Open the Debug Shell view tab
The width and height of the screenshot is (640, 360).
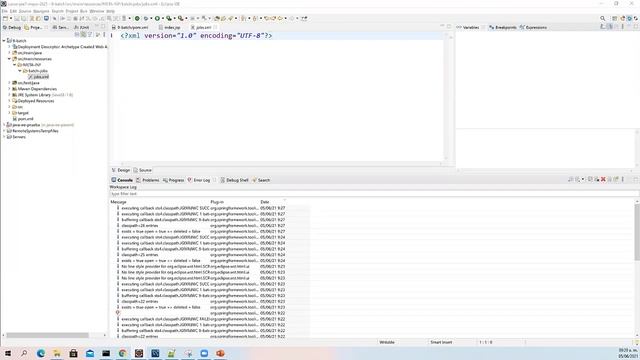[234, 180]
